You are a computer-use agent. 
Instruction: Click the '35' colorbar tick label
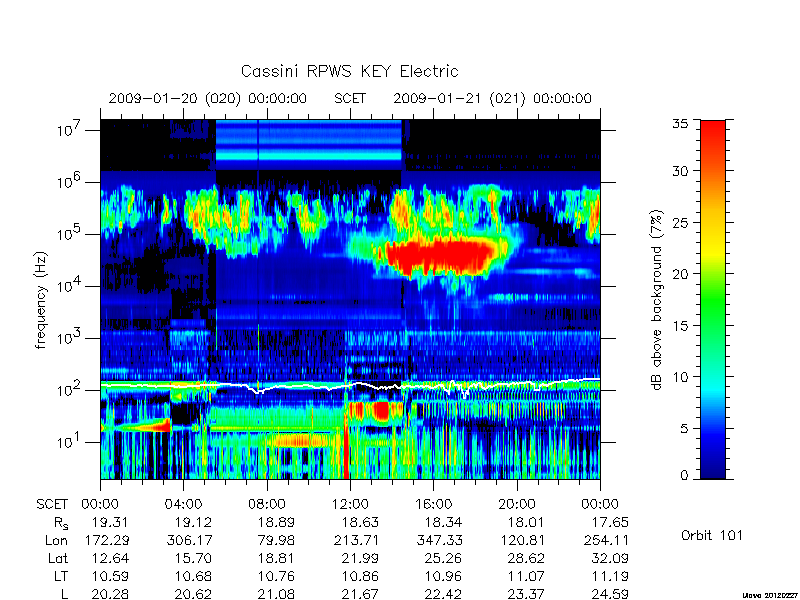[x=680, y=123]
